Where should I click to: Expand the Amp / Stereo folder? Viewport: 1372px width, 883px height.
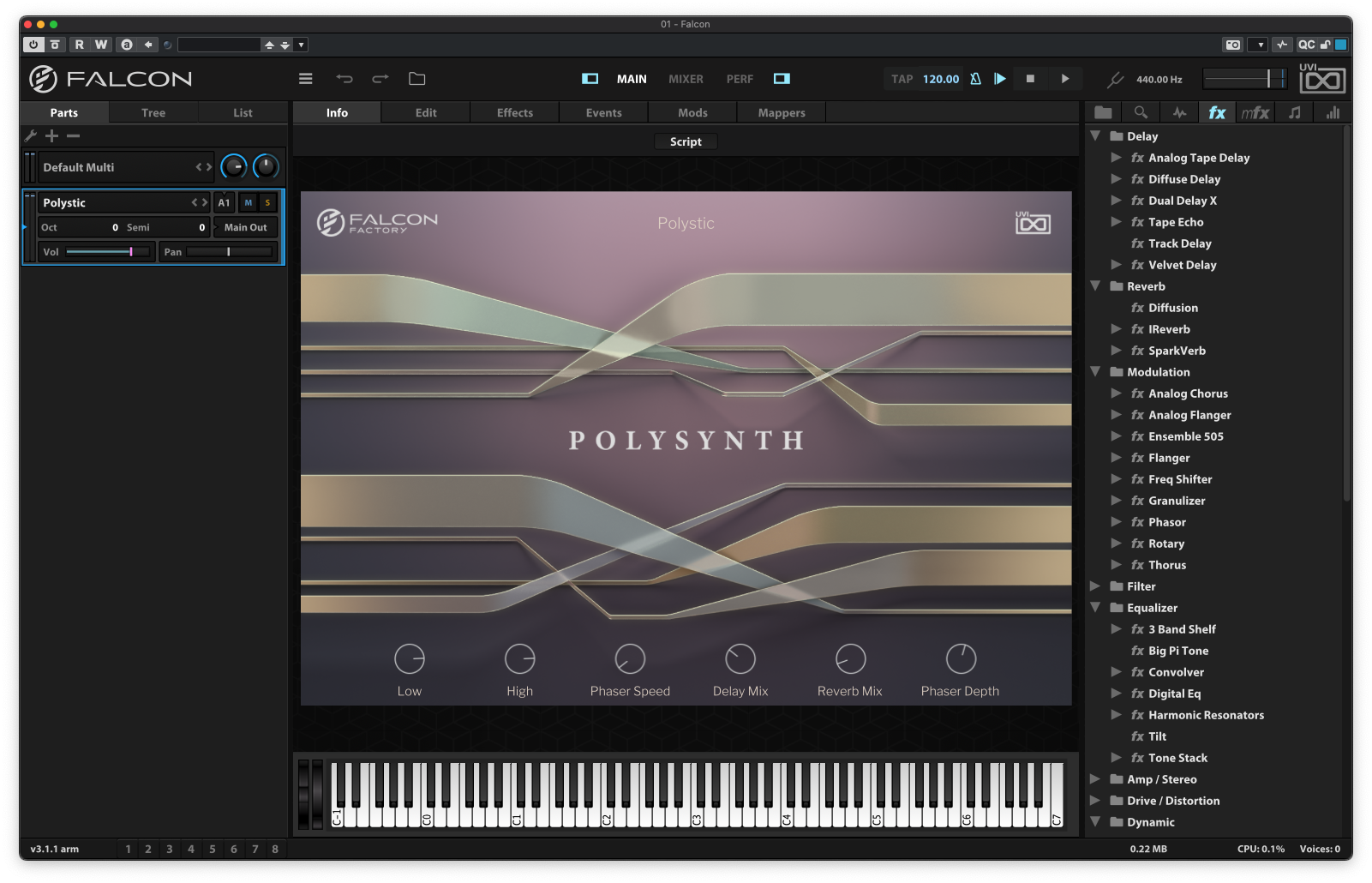point(1095,778)
